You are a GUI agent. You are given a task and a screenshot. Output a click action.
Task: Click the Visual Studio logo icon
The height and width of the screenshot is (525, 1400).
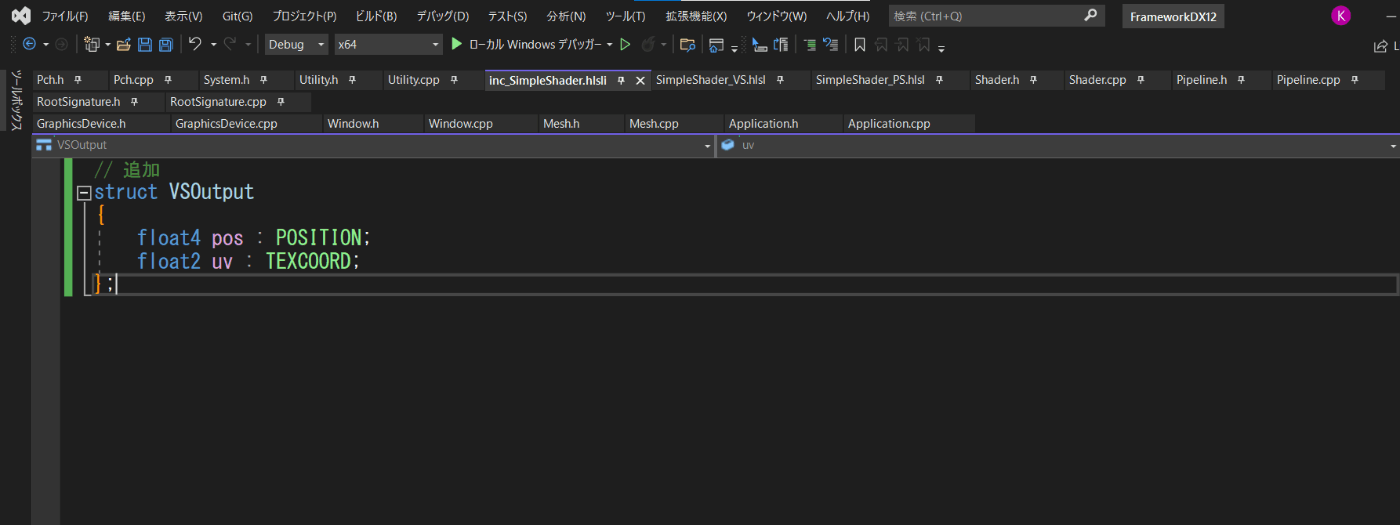20,15
